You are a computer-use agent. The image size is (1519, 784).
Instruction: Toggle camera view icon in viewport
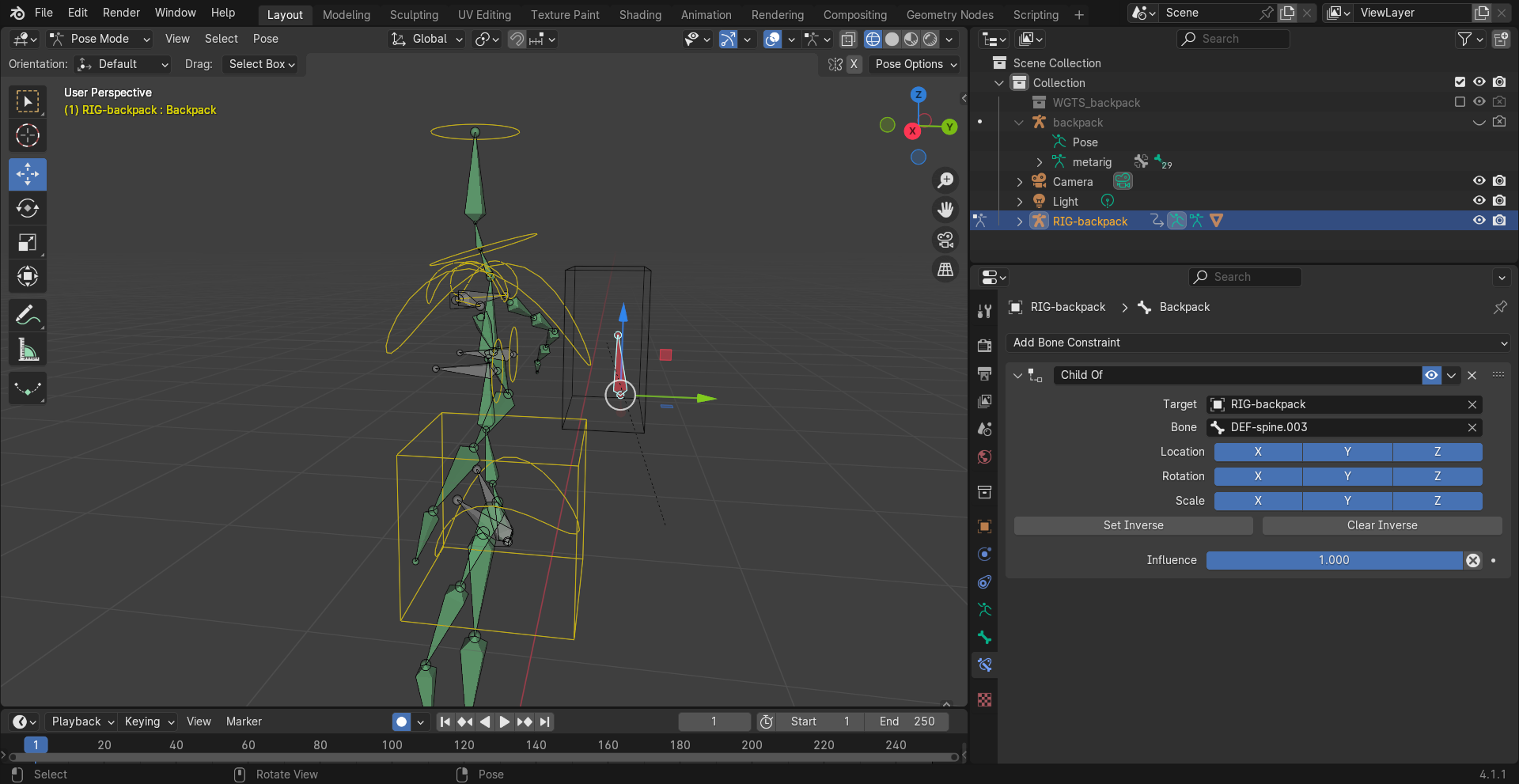coord(945,240)
